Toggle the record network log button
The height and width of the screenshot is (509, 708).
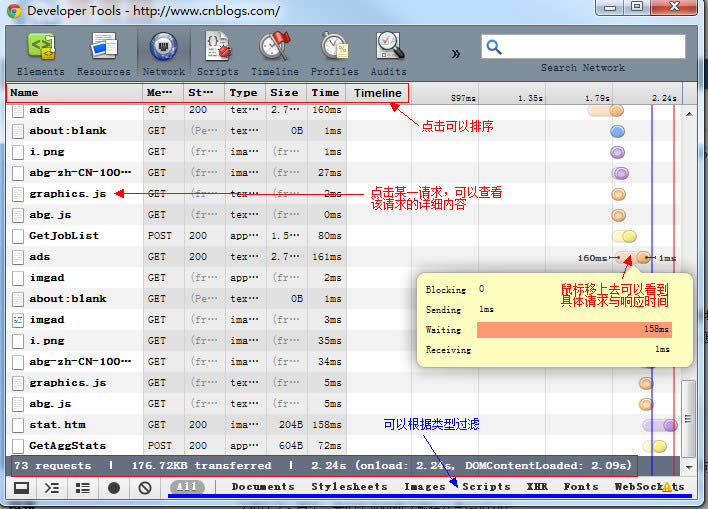coord(114,488)
